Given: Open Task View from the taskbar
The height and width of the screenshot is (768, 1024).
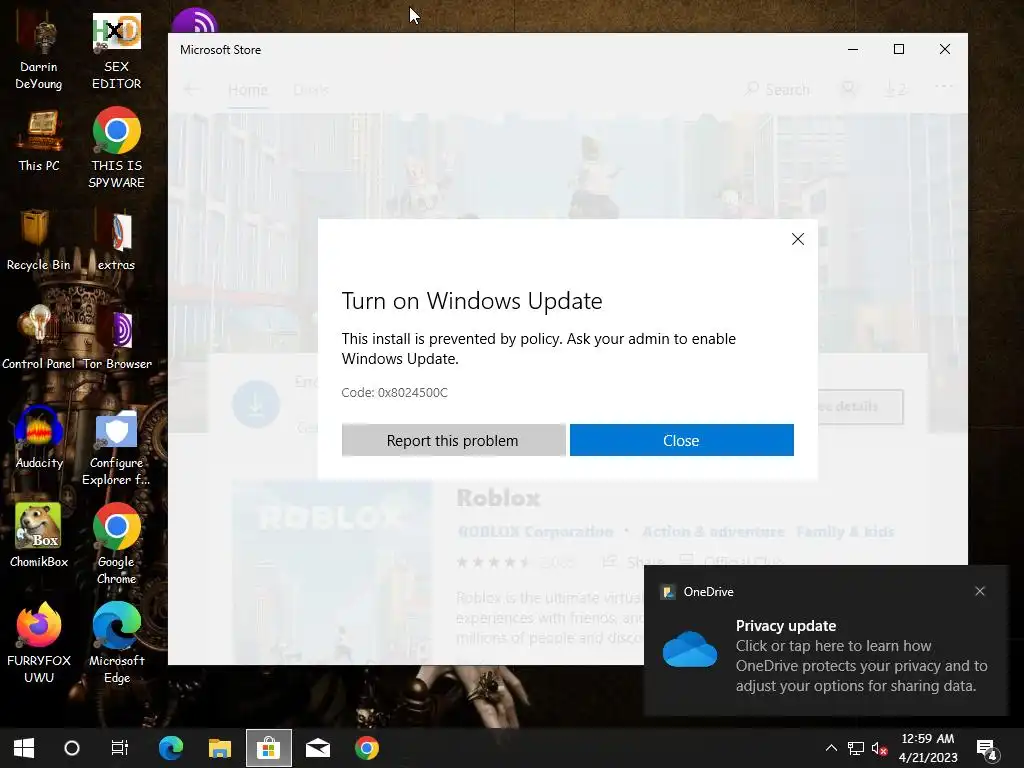Looking at the screenshot, I should coord(120,748).
